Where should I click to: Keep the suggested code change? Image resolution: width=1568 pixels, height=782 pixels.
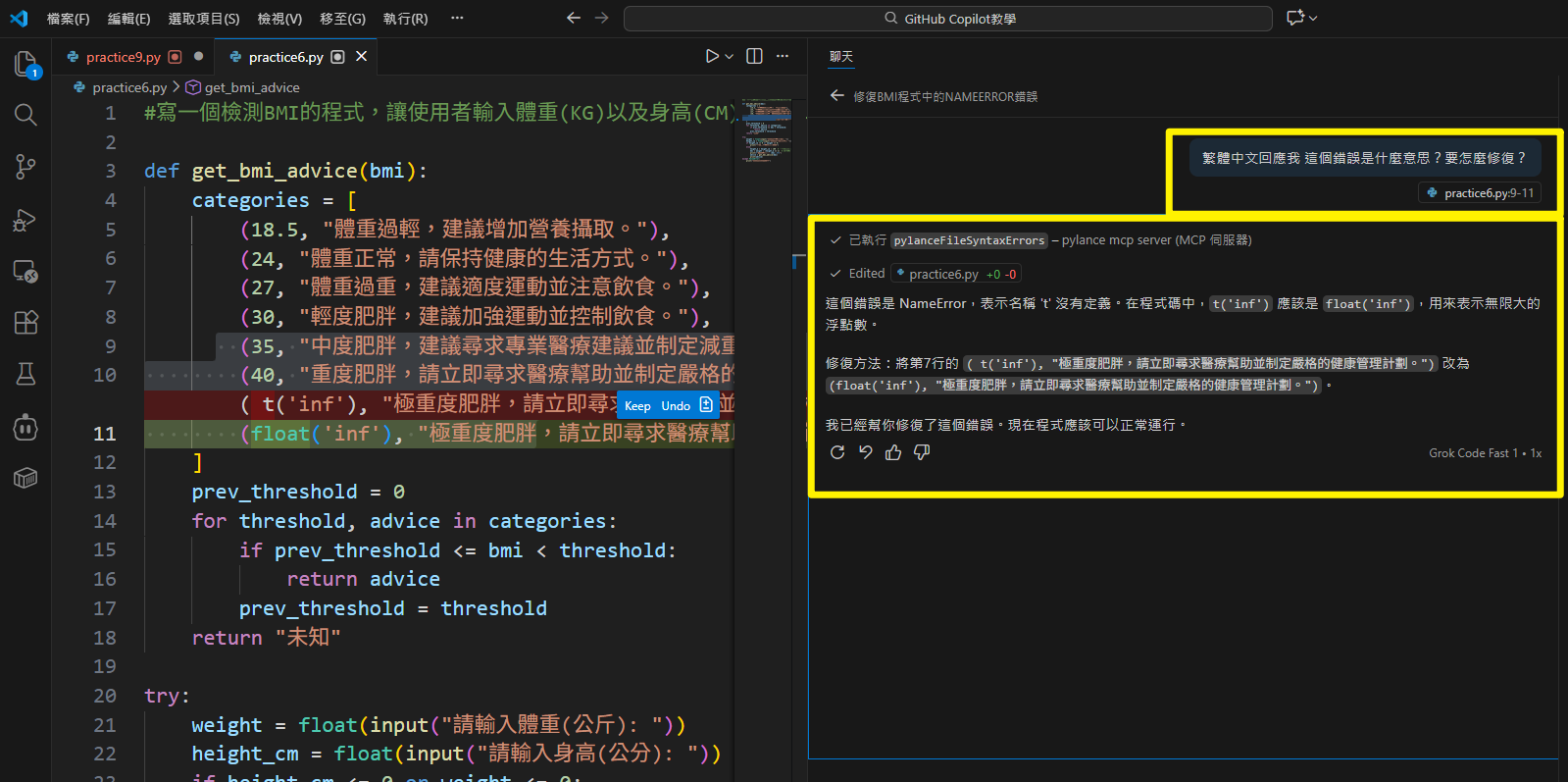tap(637, 406)
